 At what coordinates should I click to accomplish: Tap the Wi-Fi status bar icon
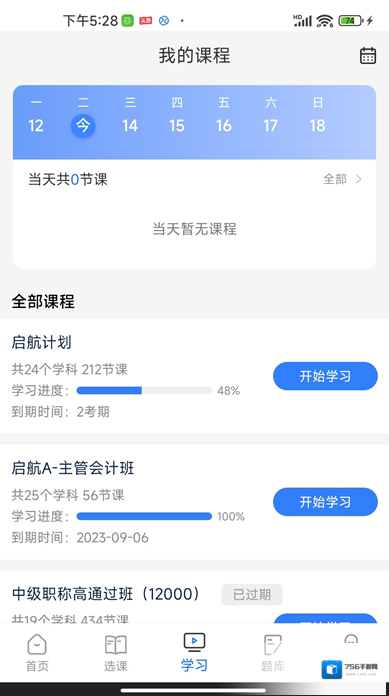(325, 20)
